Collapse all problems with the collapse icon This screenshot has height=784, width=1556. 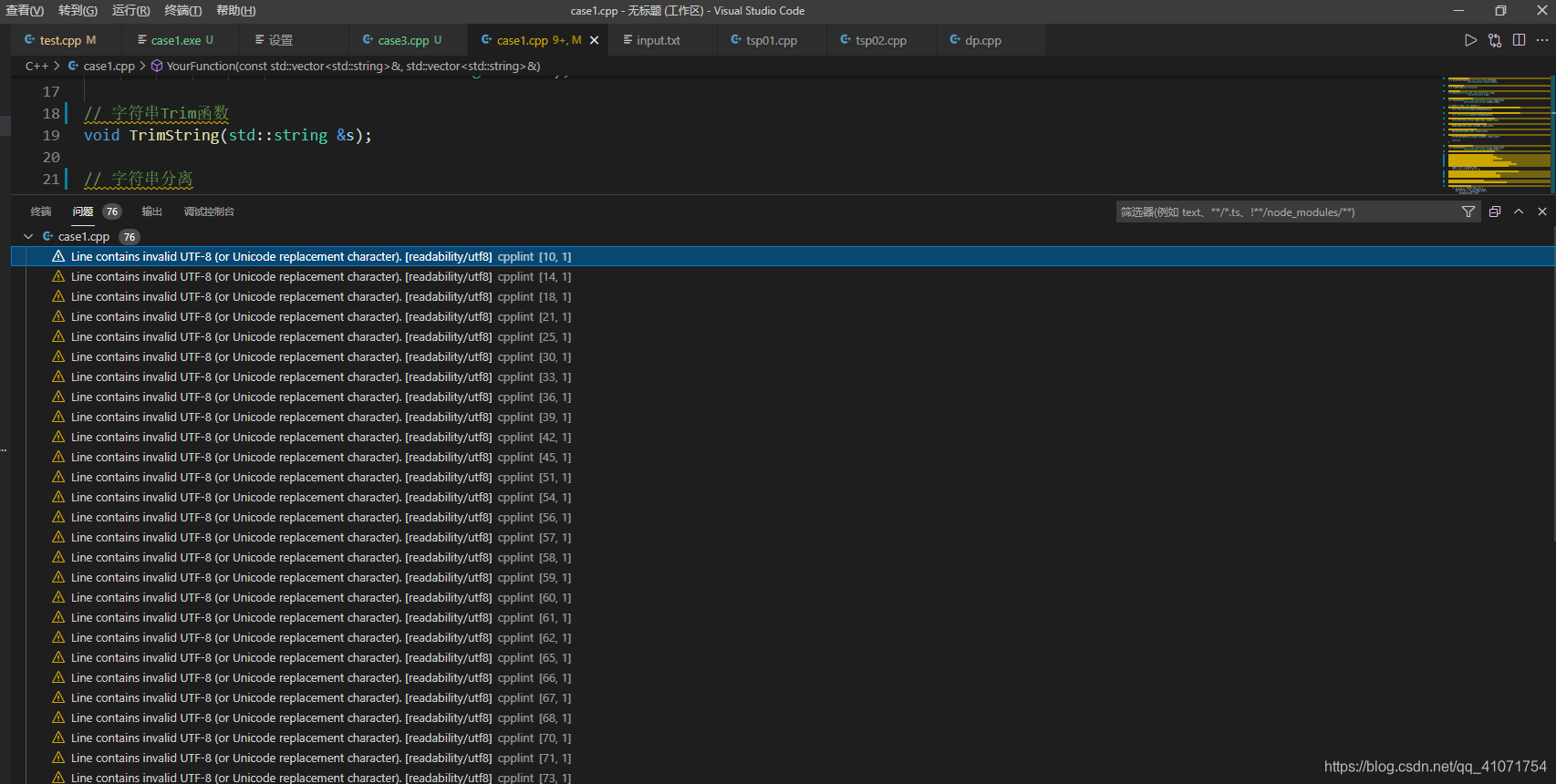pyautogui.click(x=1494, y=211)
